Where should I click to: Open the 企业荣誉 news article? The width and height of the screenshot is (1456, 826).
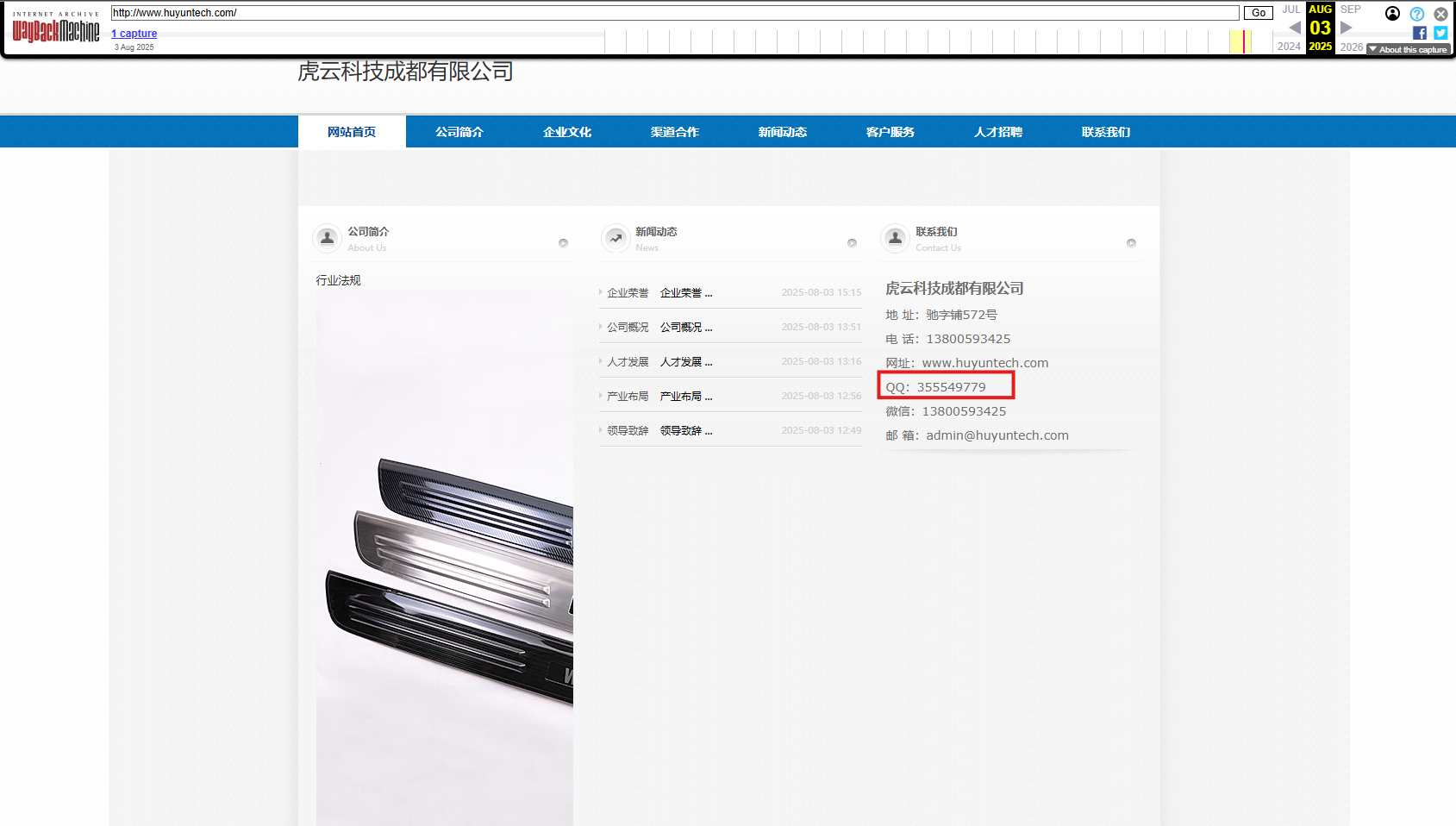[x=685, y=293]
